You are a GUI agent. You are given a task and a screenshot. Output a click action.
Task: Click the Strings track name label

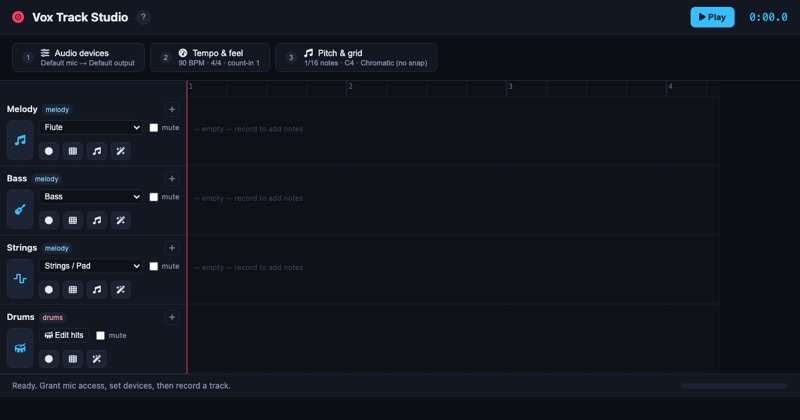(22, 248)
